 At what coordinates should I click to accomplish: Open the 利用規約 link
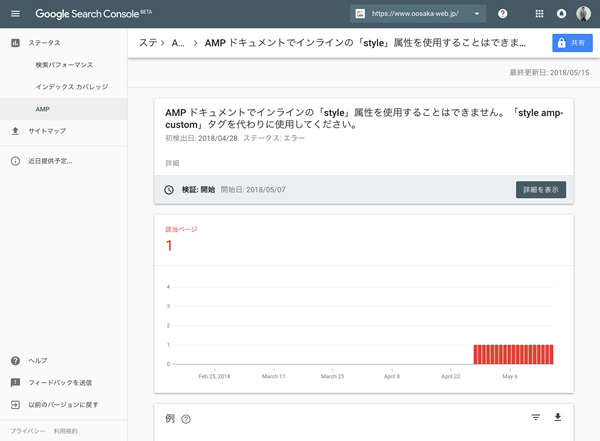pos(65,431)
